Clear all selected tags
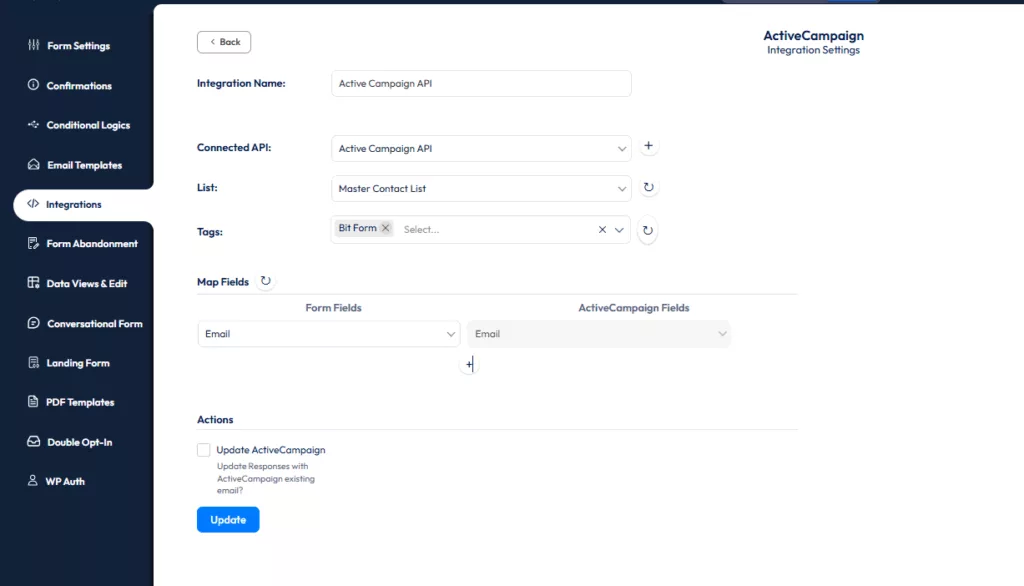Viewport: 1024px width, 586px height. 602,229
